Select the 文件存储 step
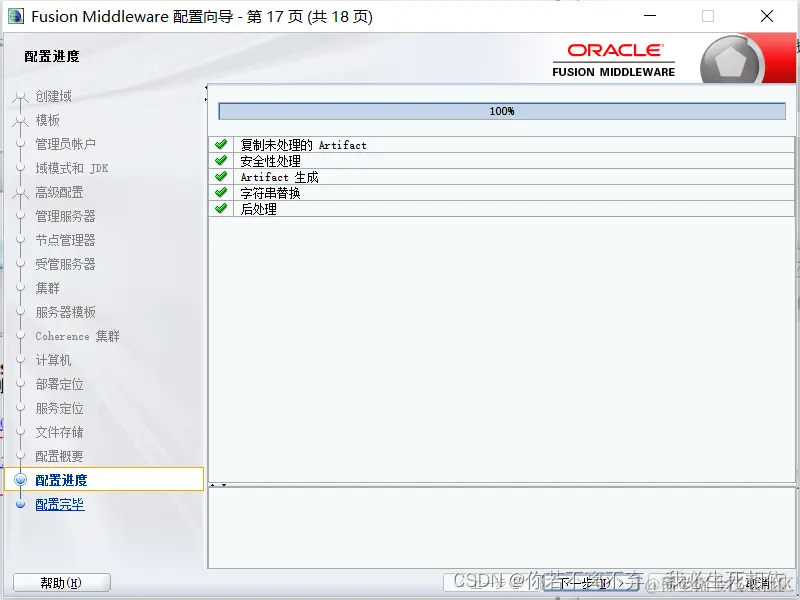Screen dimensions: 800x600 click(59, 432)
